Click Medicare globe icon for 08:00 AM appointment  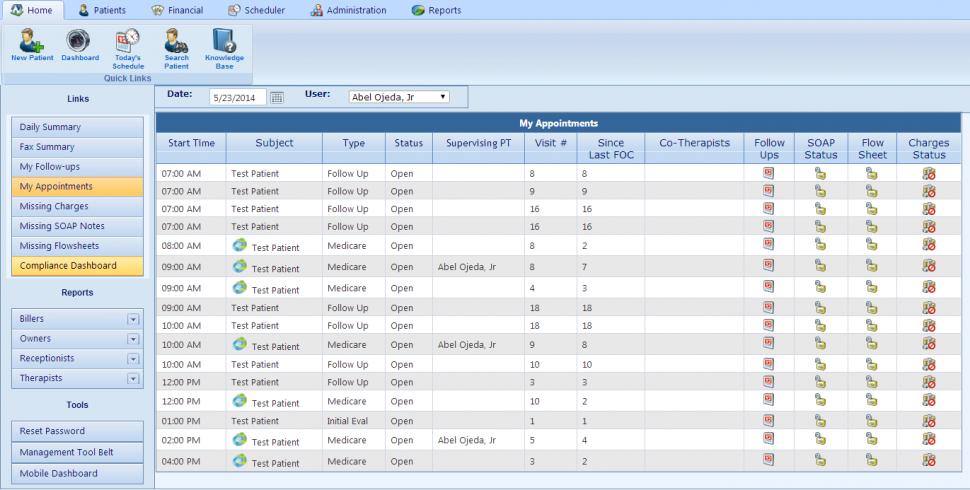(239, 244)
